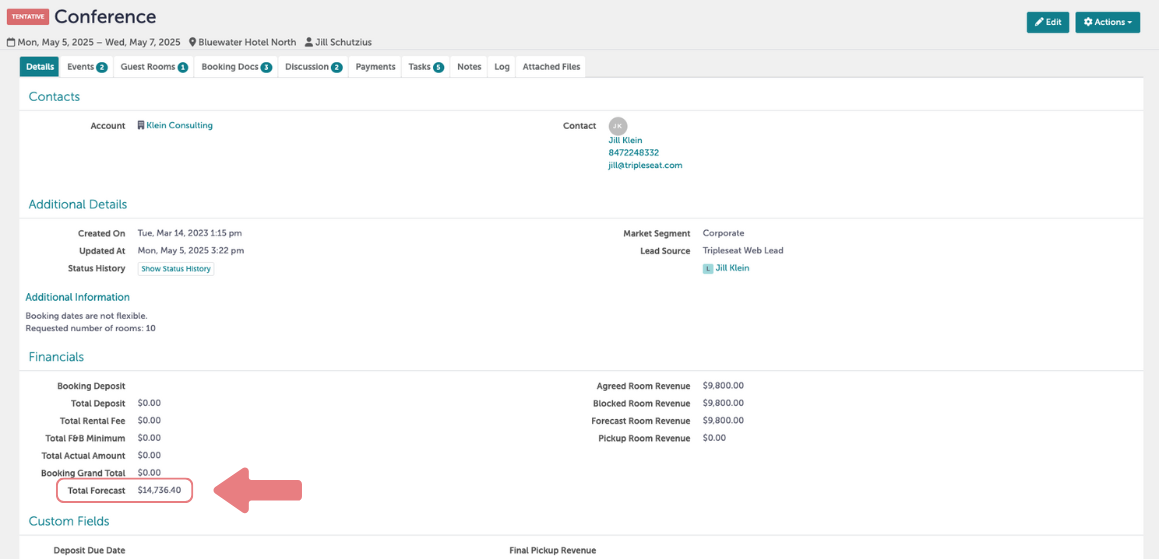Click the Updated At date Mon, May 5, 2025
Viewport: 1159px width, 559px height.
click(191, 251)
